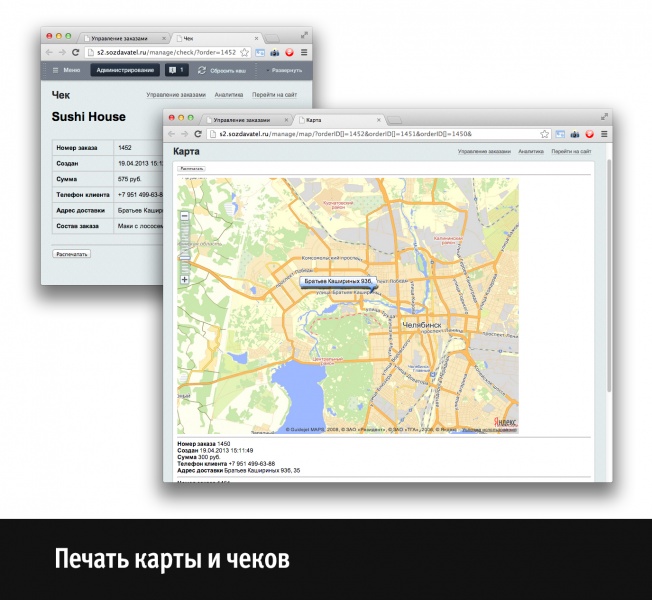Click the translate extension icon in Карта window

pos(560,134)
